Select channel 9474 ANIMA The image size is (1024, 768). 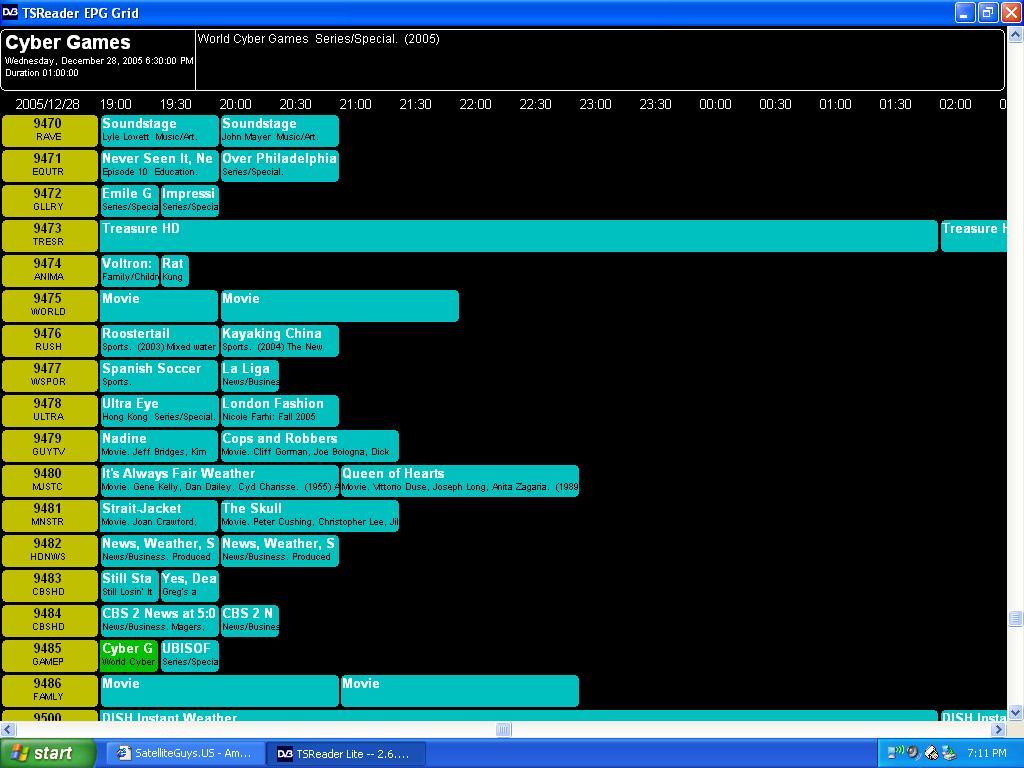point(49,270)
